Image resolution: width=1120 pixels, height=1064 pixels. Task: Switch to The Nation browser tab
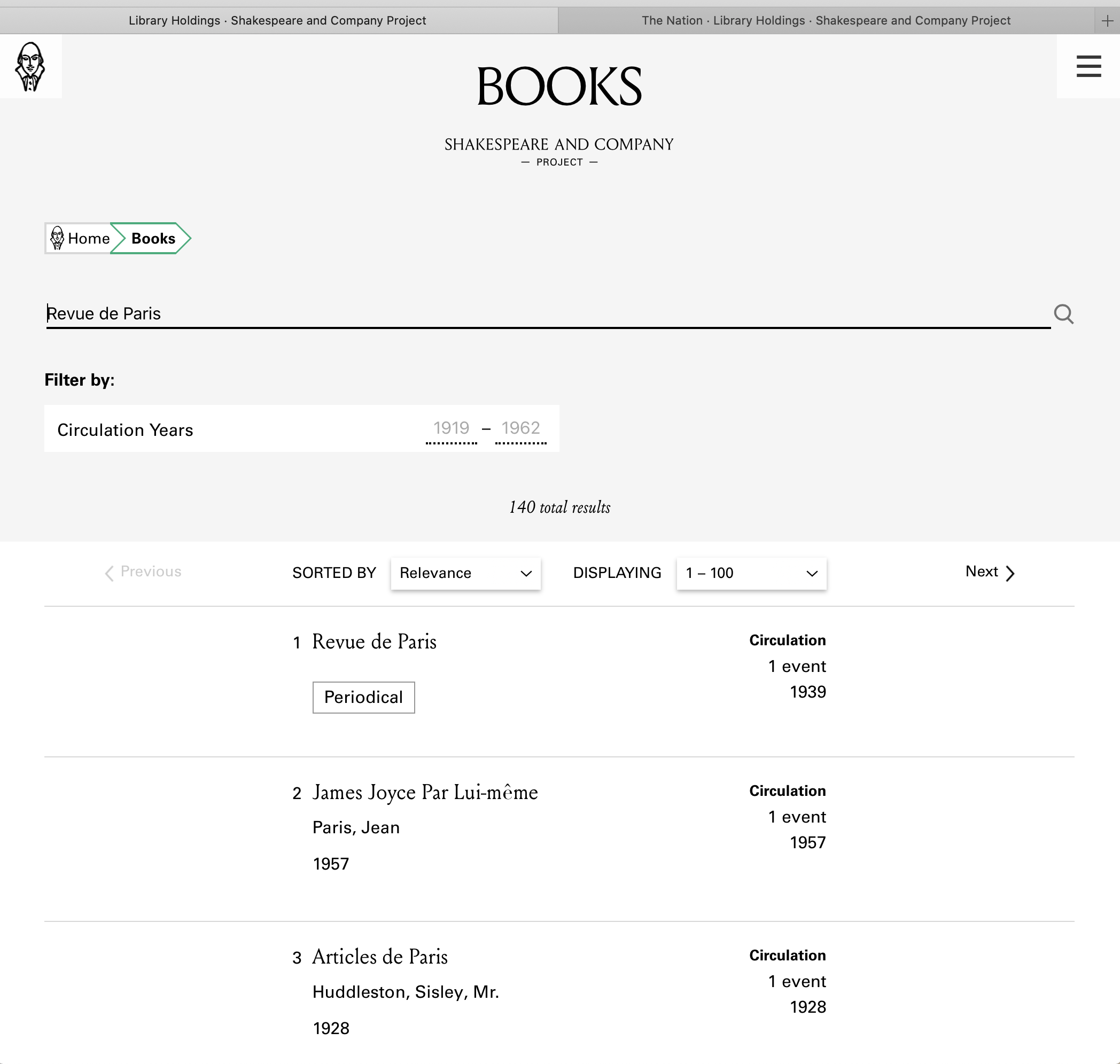[x=826, y=21]
